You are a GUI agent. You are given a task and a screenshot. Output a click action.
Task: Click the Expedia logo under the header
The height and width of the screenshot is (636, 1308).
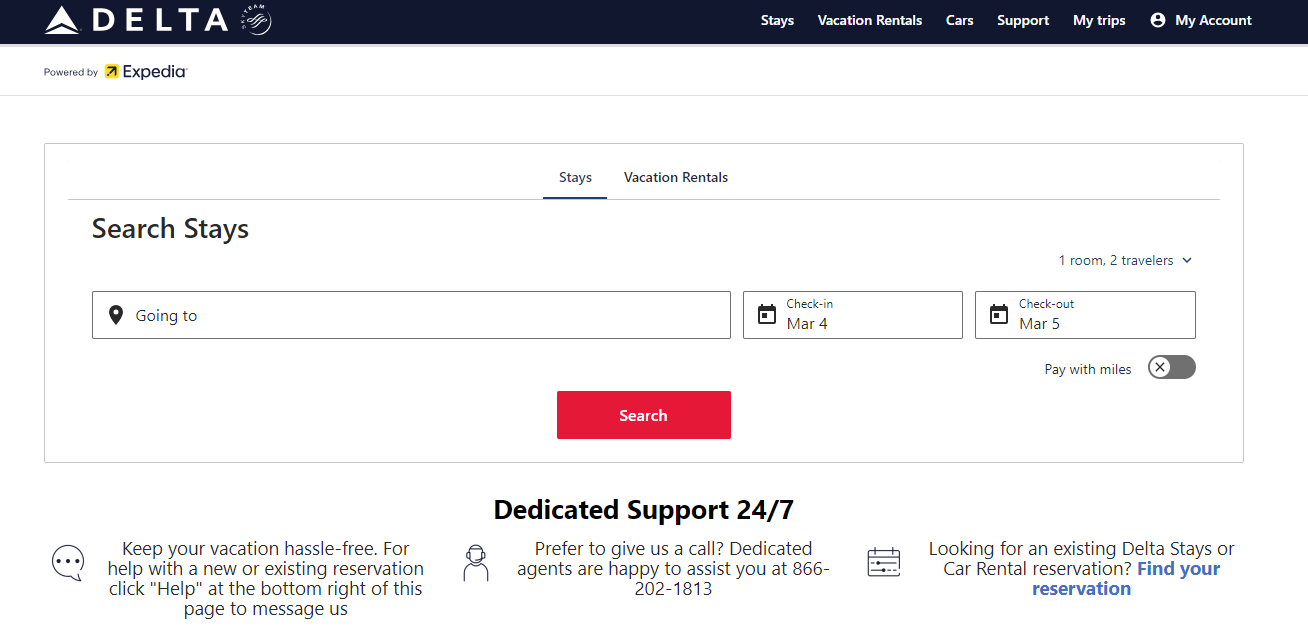(145, 72)
